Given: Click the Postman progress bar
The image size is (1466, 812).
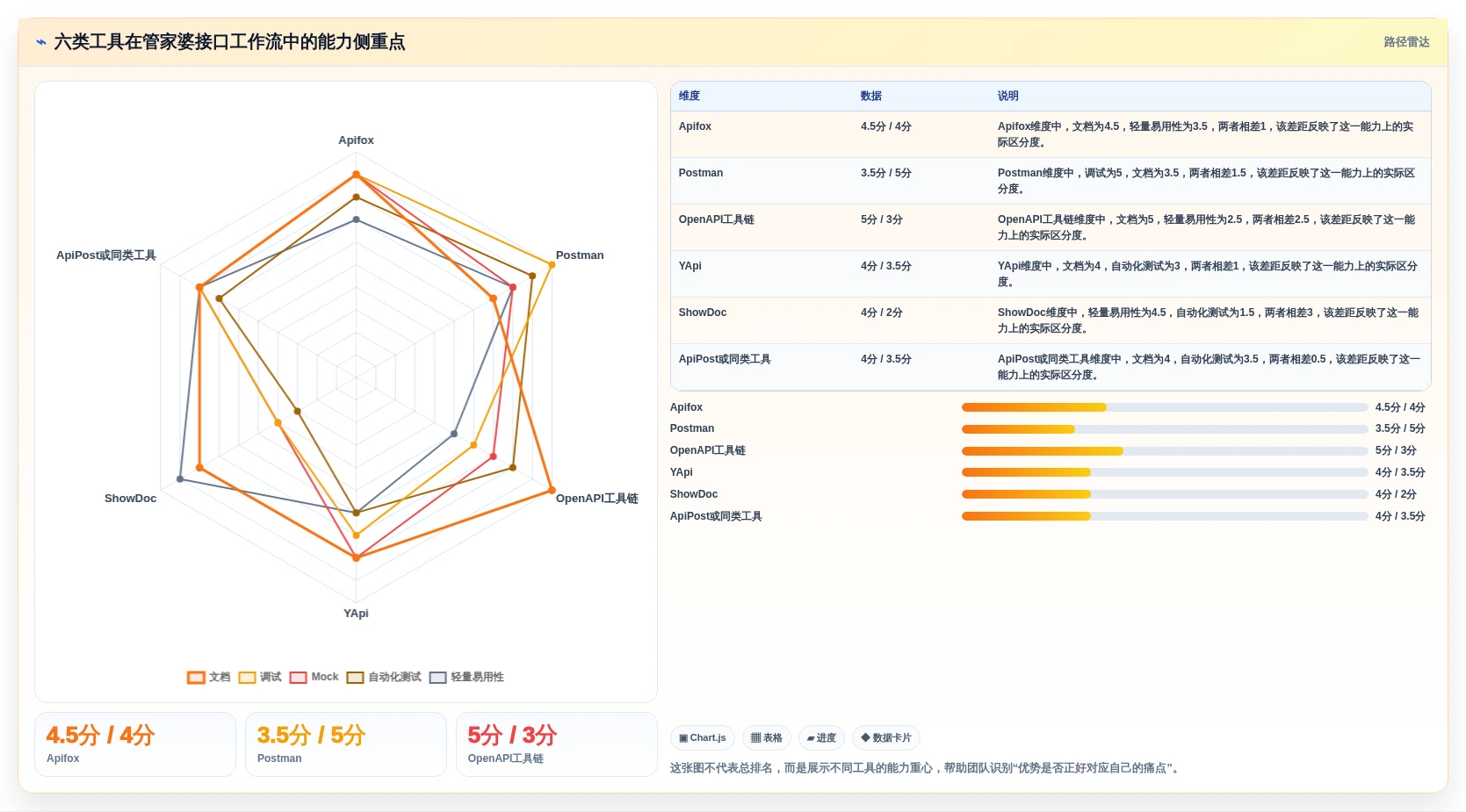Looking at the screenshot, I should (x=1165, y=429).
